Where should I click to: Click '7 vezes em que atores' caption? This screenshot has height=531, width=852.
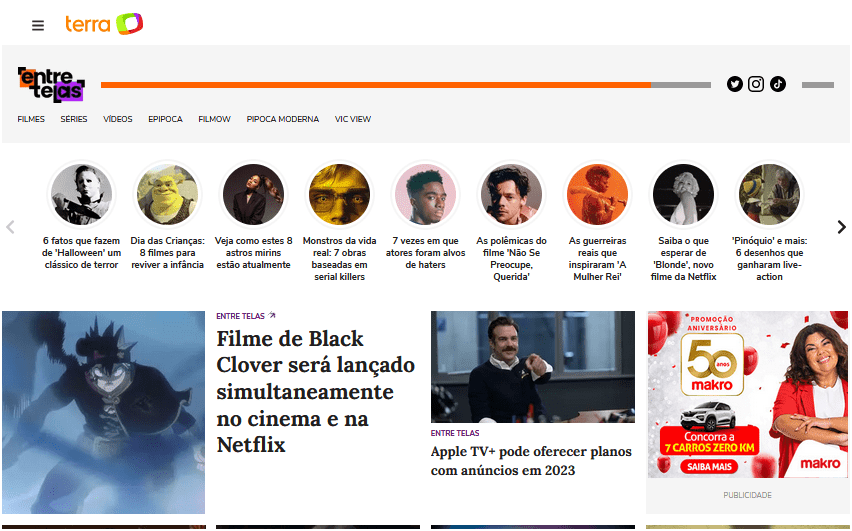(425, 253)
